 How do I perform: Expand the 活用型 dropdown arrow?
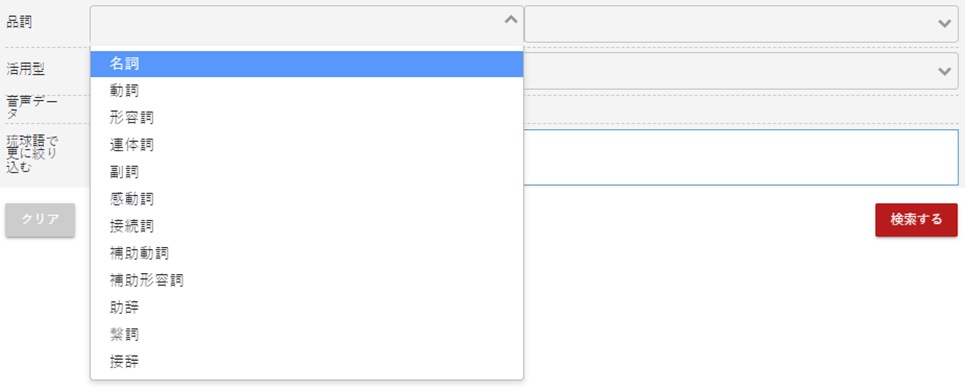944,71
